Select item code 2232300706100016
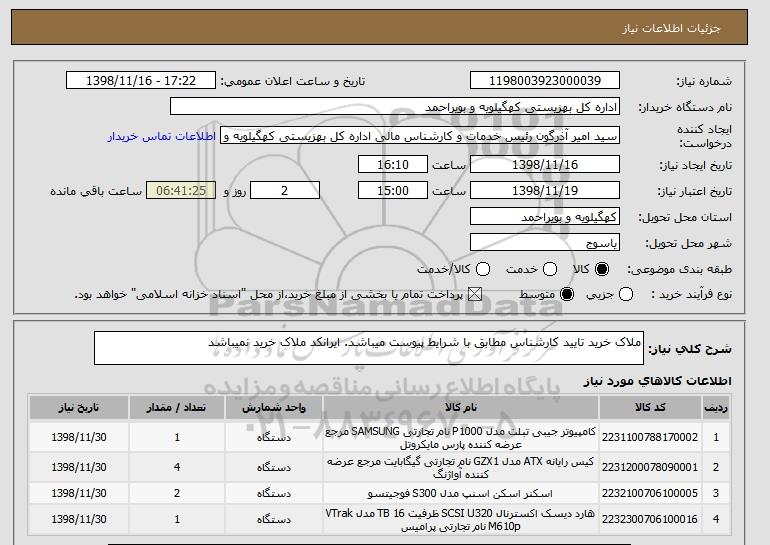The height and width of the screenshot is (545, 770). [650, 519]
